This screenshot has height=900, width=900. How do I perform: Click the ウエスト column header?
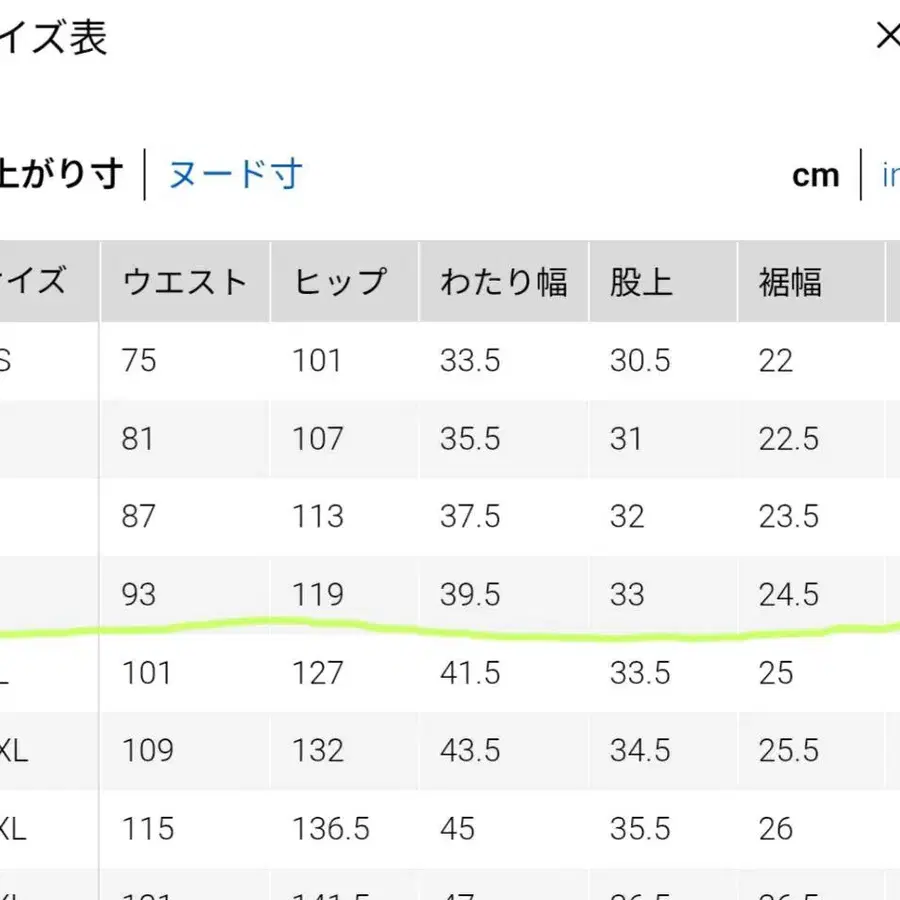click(x=184, y=281)
